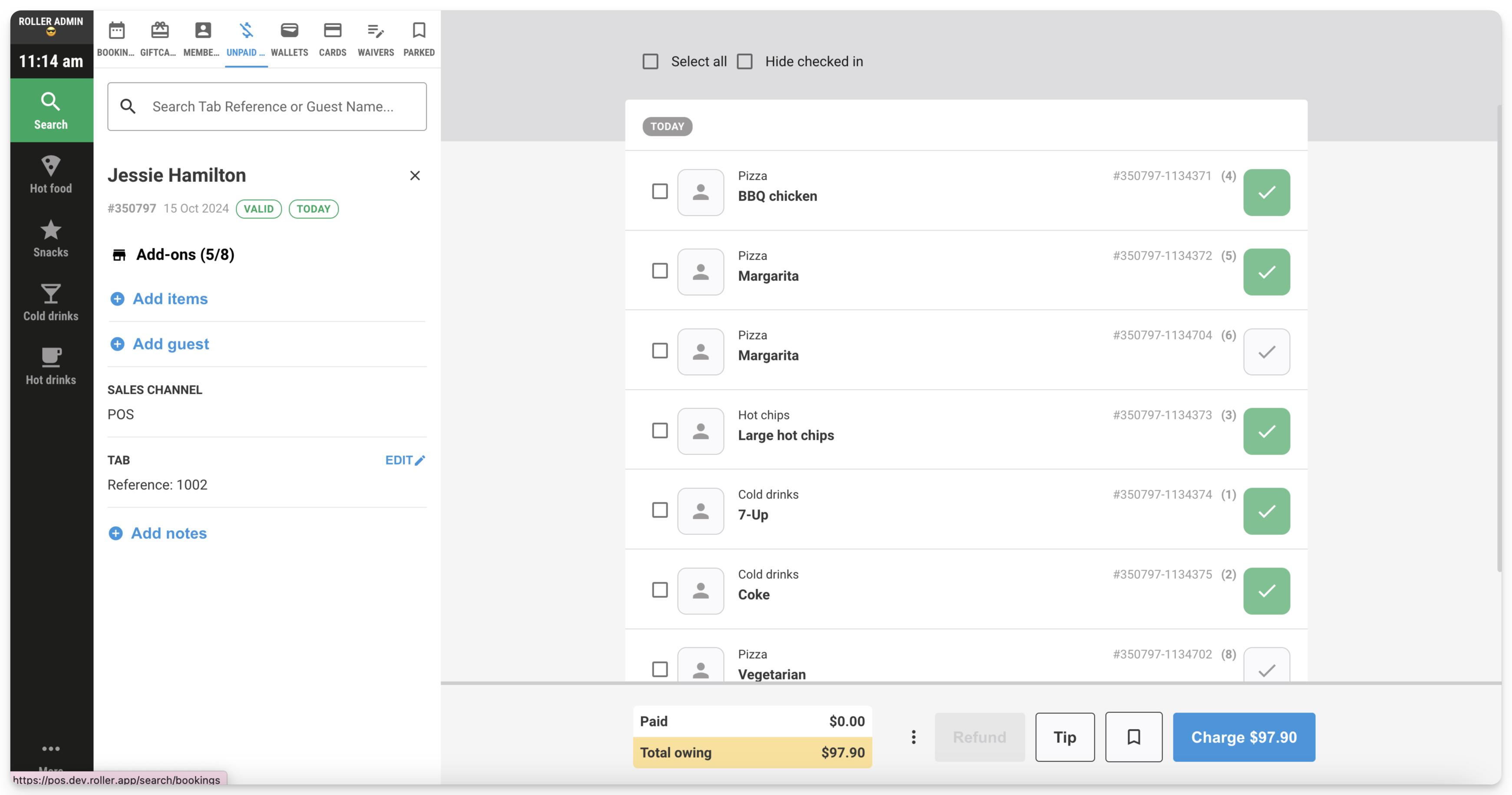Screen dimensions: 1512x795
Task: Check in Margarita ticket ending 1134704
Action: 1266,352
